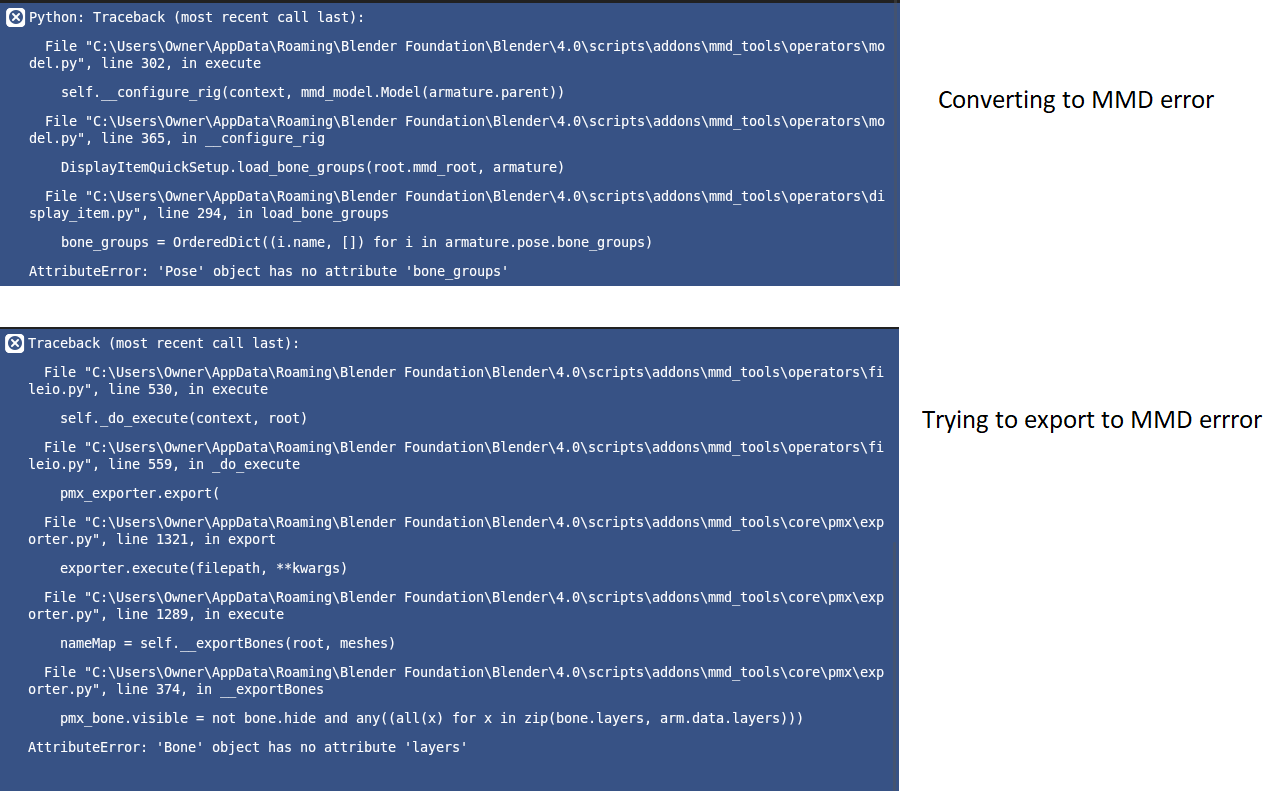This screenshot has height=798, width=1270.
Task: Click the lower 'Traceback (most recent call last)' header
Action: point(164,343)
